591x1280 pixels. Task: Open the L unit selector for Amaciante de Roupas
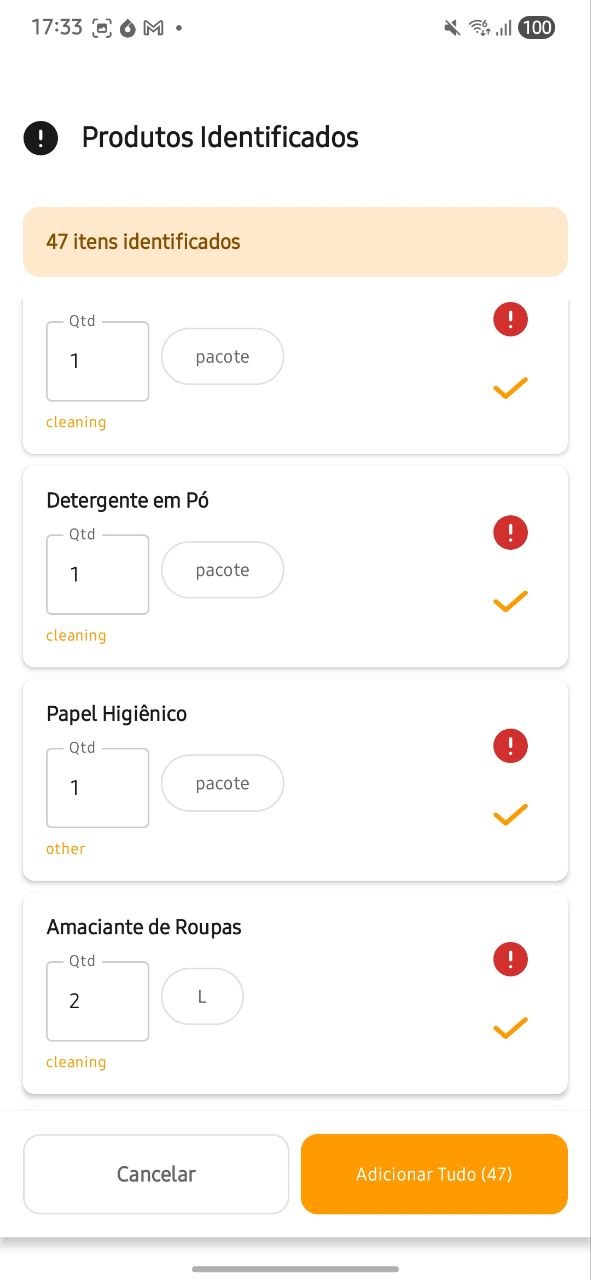coord(202,996)
